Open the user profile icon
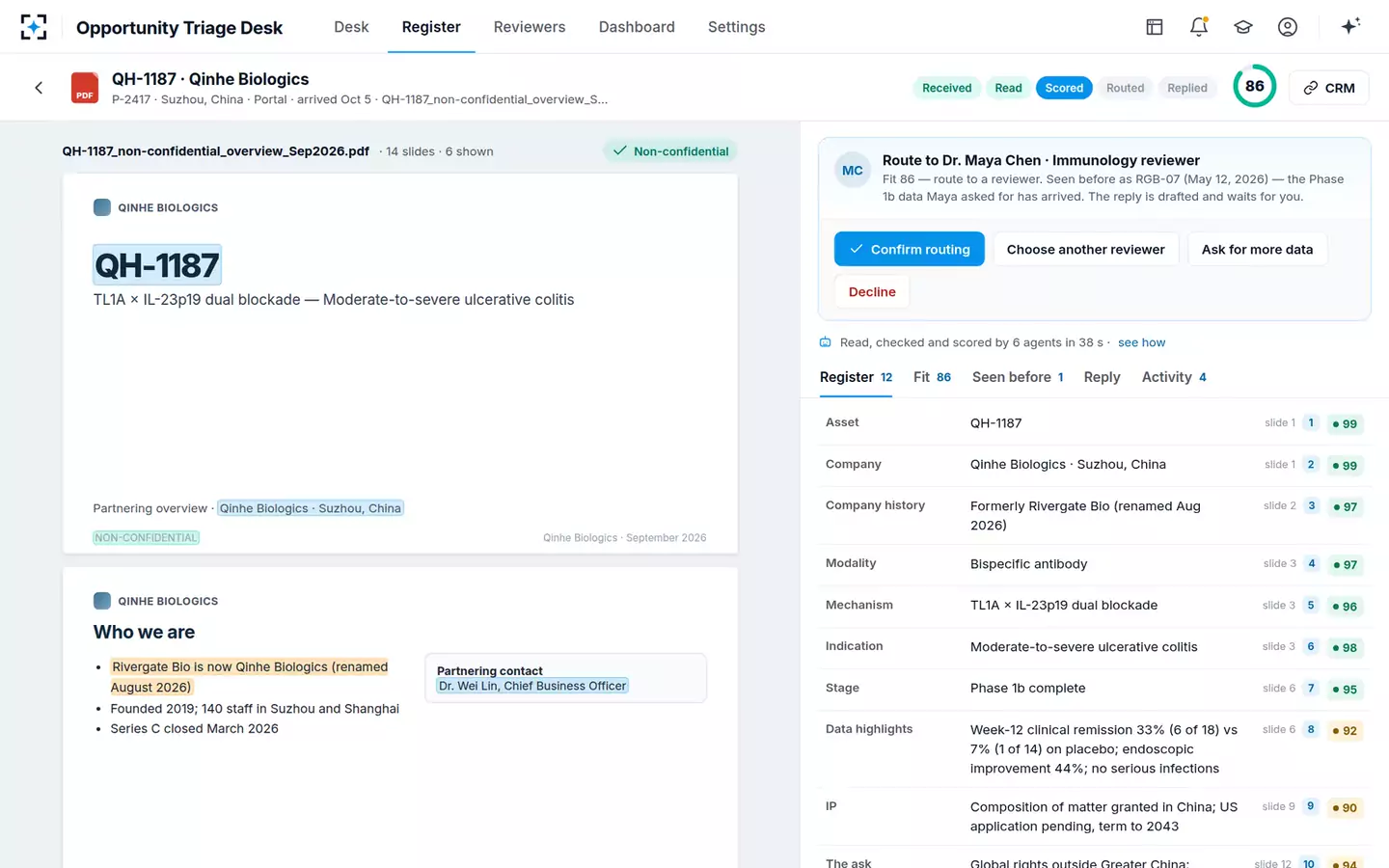Screen dimensions: 1389x868 [x=1288, y=27]
